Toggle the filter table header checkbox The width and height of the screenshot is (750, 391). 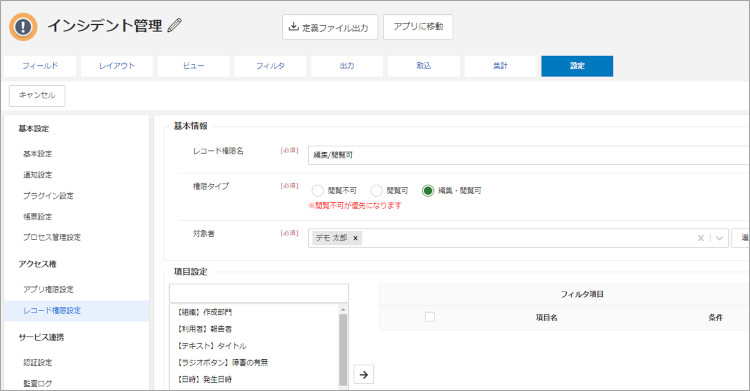coord(430,317)
